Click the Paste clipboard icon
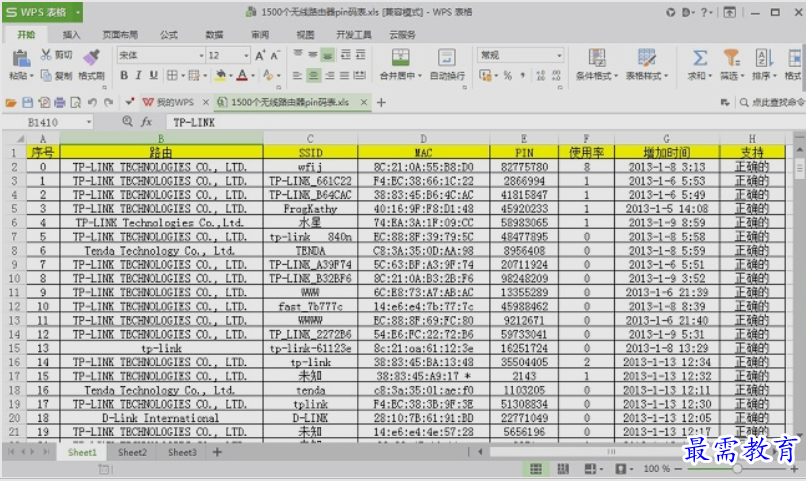Image resolution: width=806 pixels, height=481 pixels. 21,59
